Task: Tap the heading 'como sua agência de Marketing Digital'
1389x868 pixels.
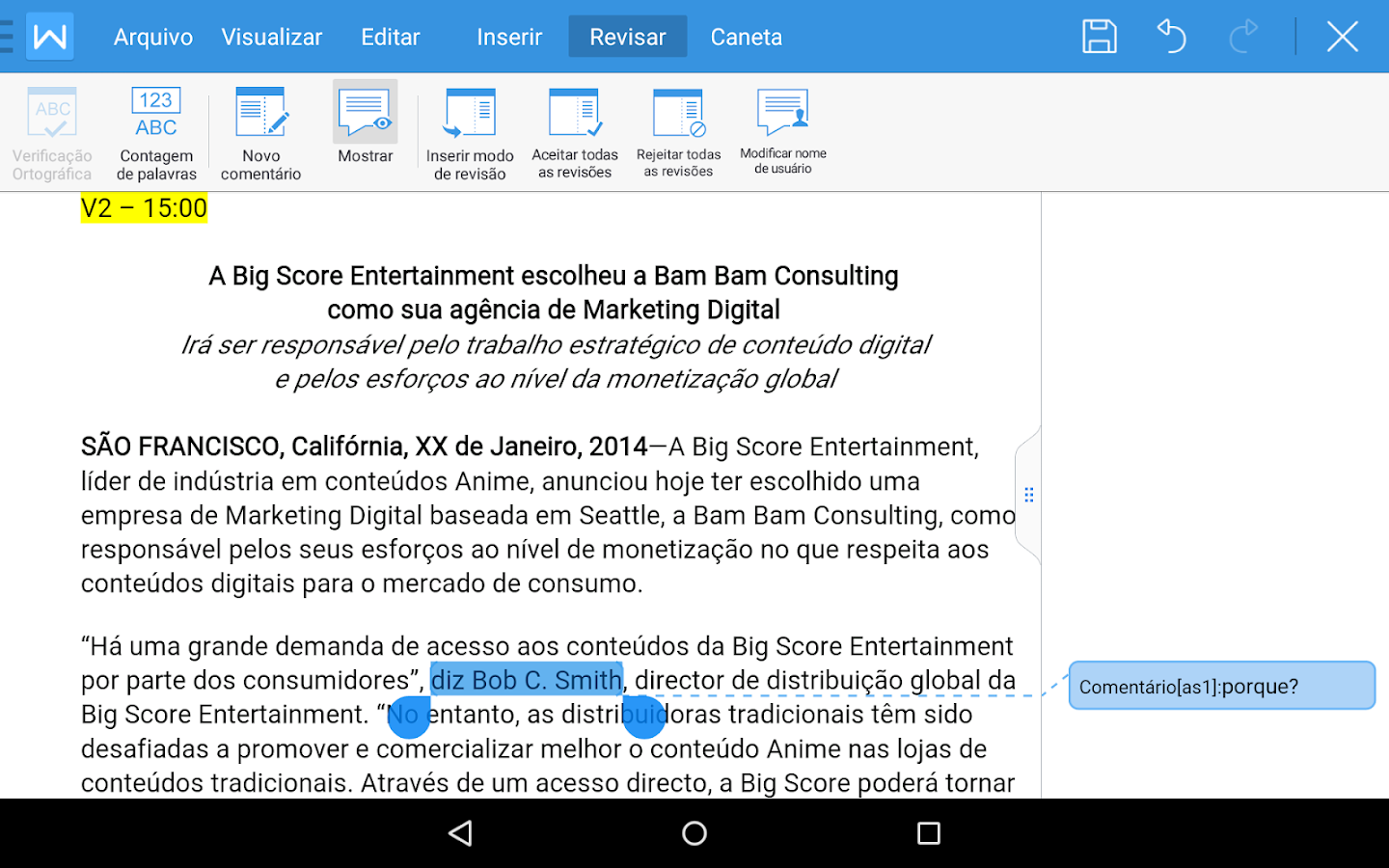Action: (554, 310)
